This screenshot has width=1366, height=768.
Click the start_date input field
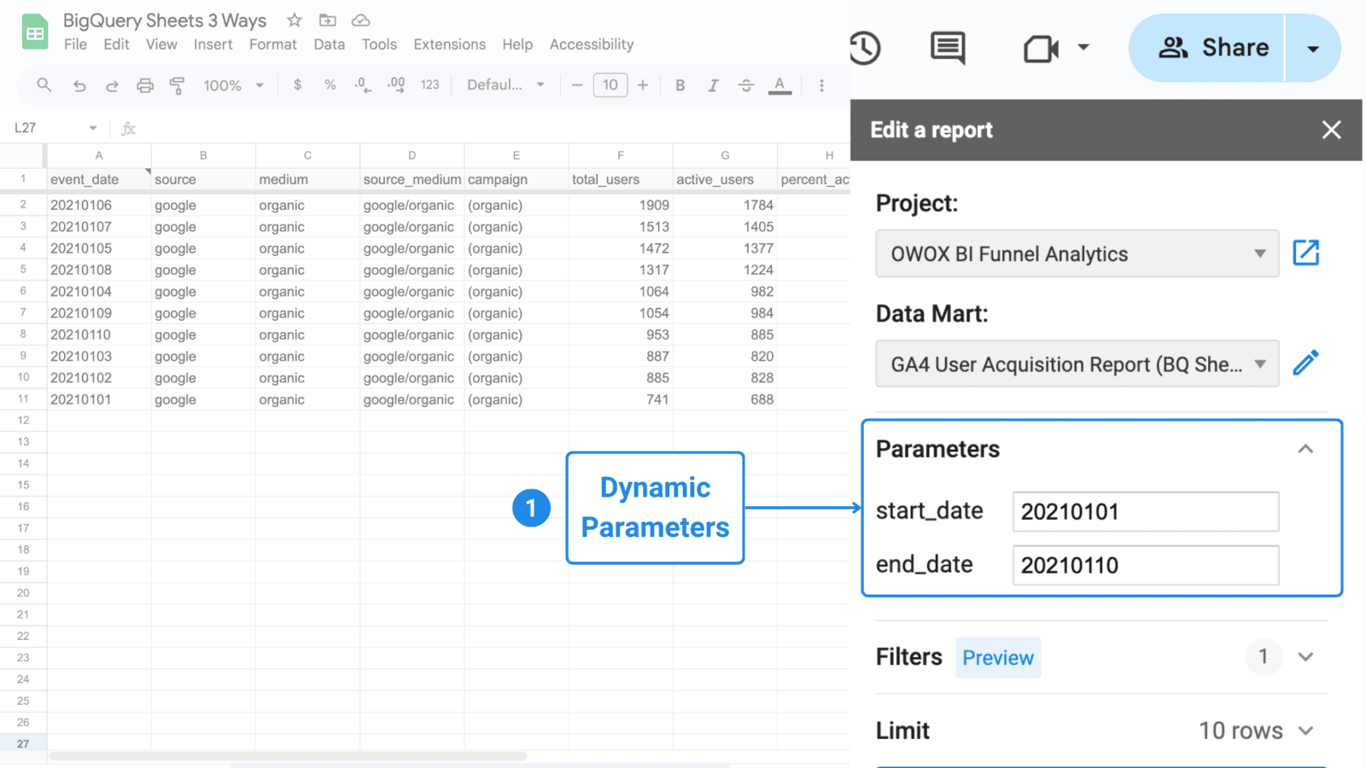[1145, 512]
